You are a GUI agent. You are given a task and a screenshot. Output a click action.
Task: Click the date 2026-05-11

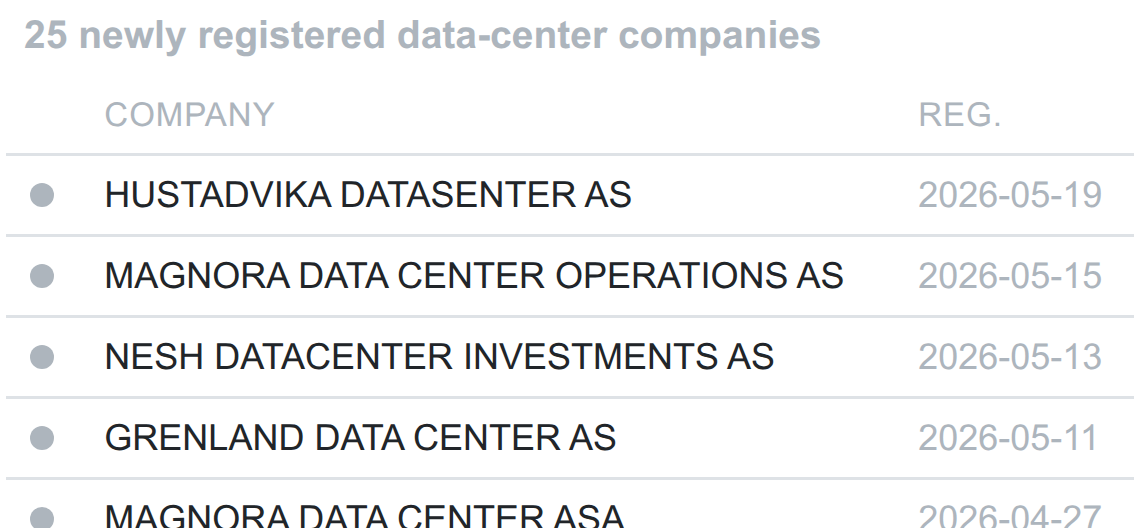click(x=1008, y=438)
